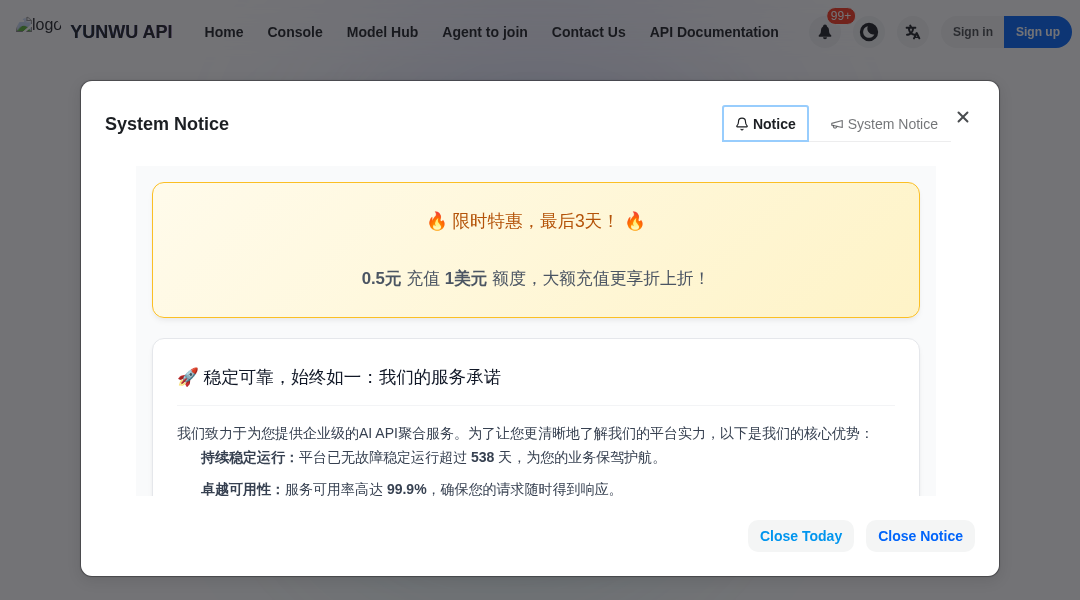Switch to the System Notice tab
Screen dimensions: 1080x600
(884, 124)
